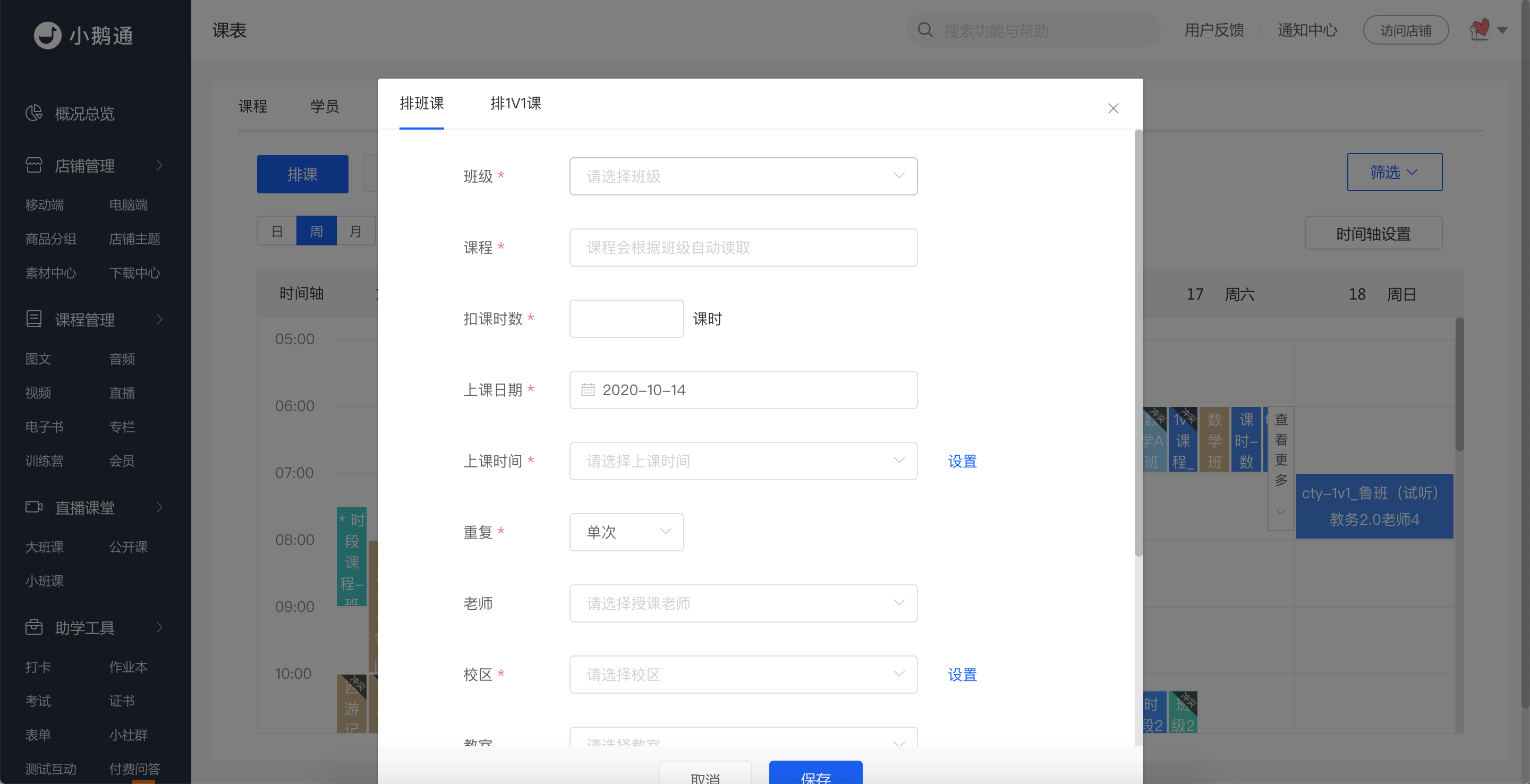Screen dimensions: 1530x784
Task: Expand 查看更多 in Saturday column
Action: click(1281, 468)
